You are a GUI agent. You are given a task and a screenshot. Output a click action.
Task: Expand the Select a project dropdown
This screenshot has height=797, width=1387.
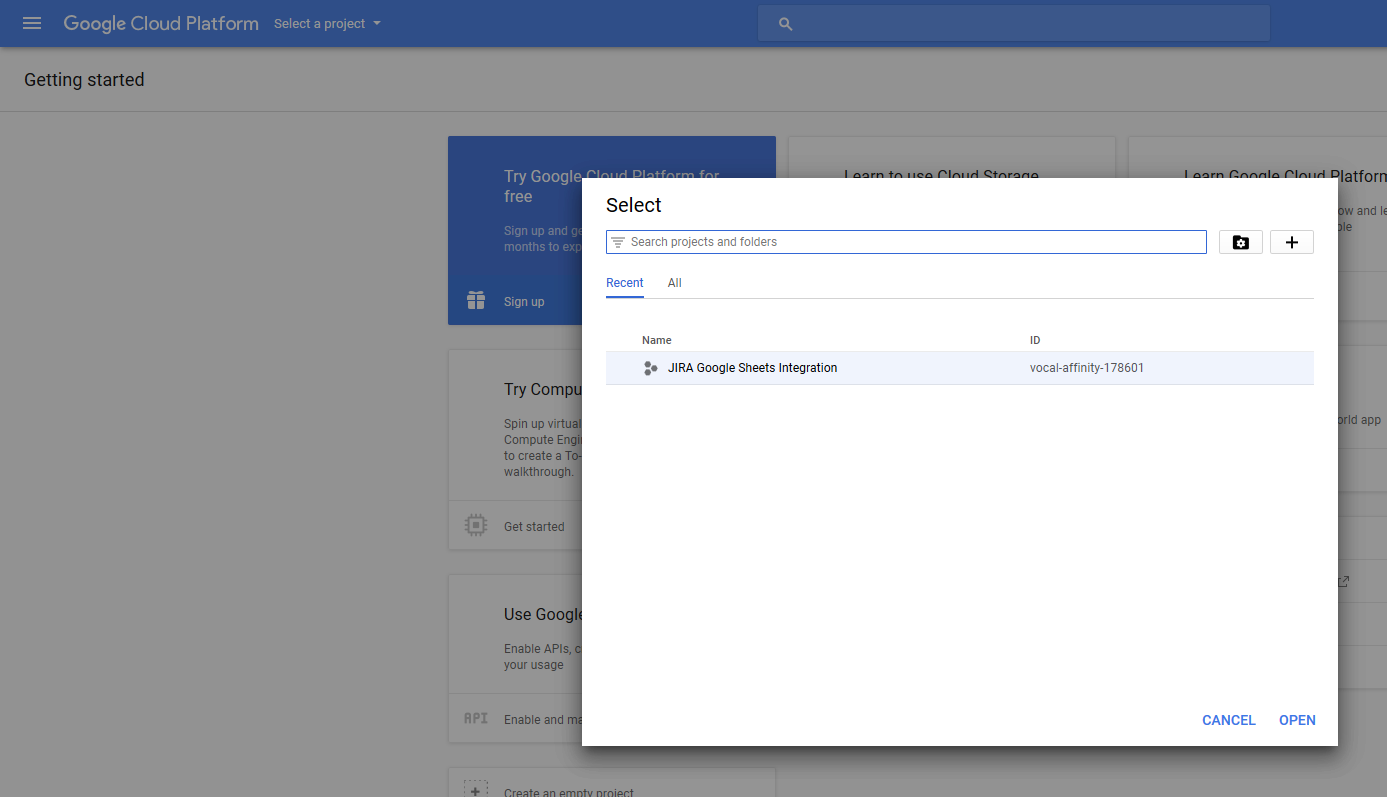click(x=327, y=24)
